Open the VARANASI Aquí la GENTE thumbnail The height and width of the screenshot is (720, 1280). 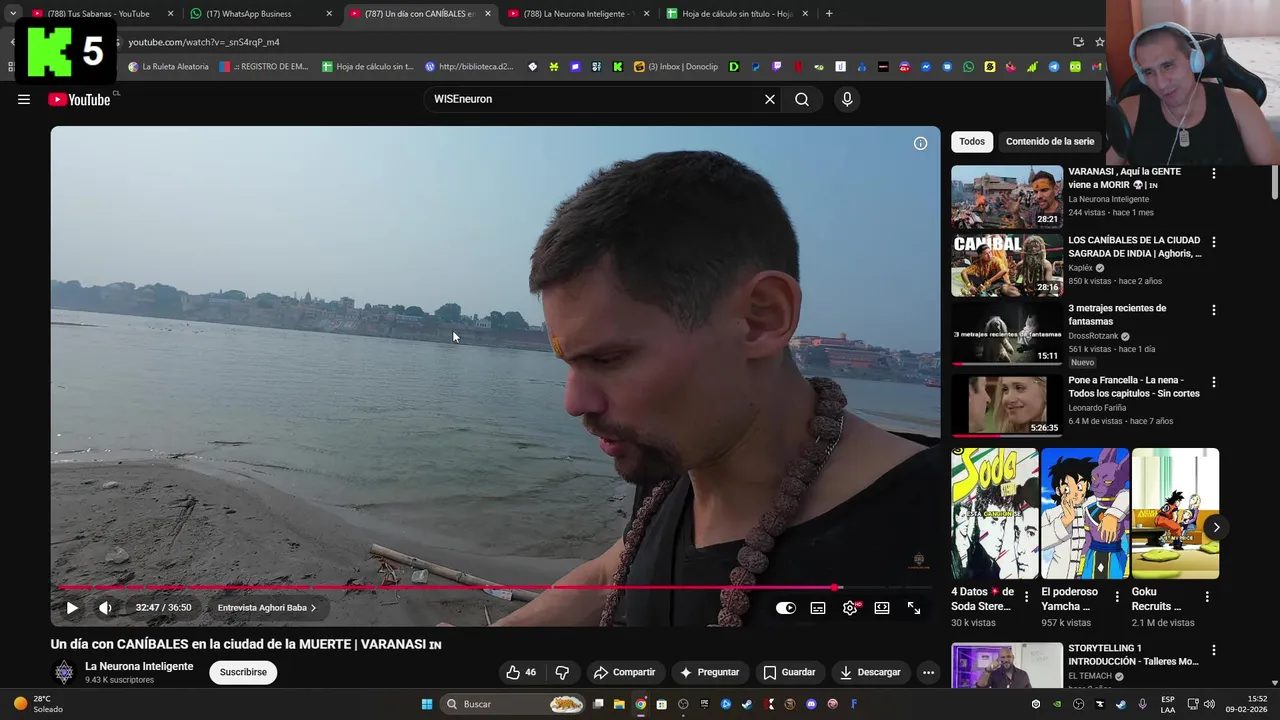click(1007, 196)
